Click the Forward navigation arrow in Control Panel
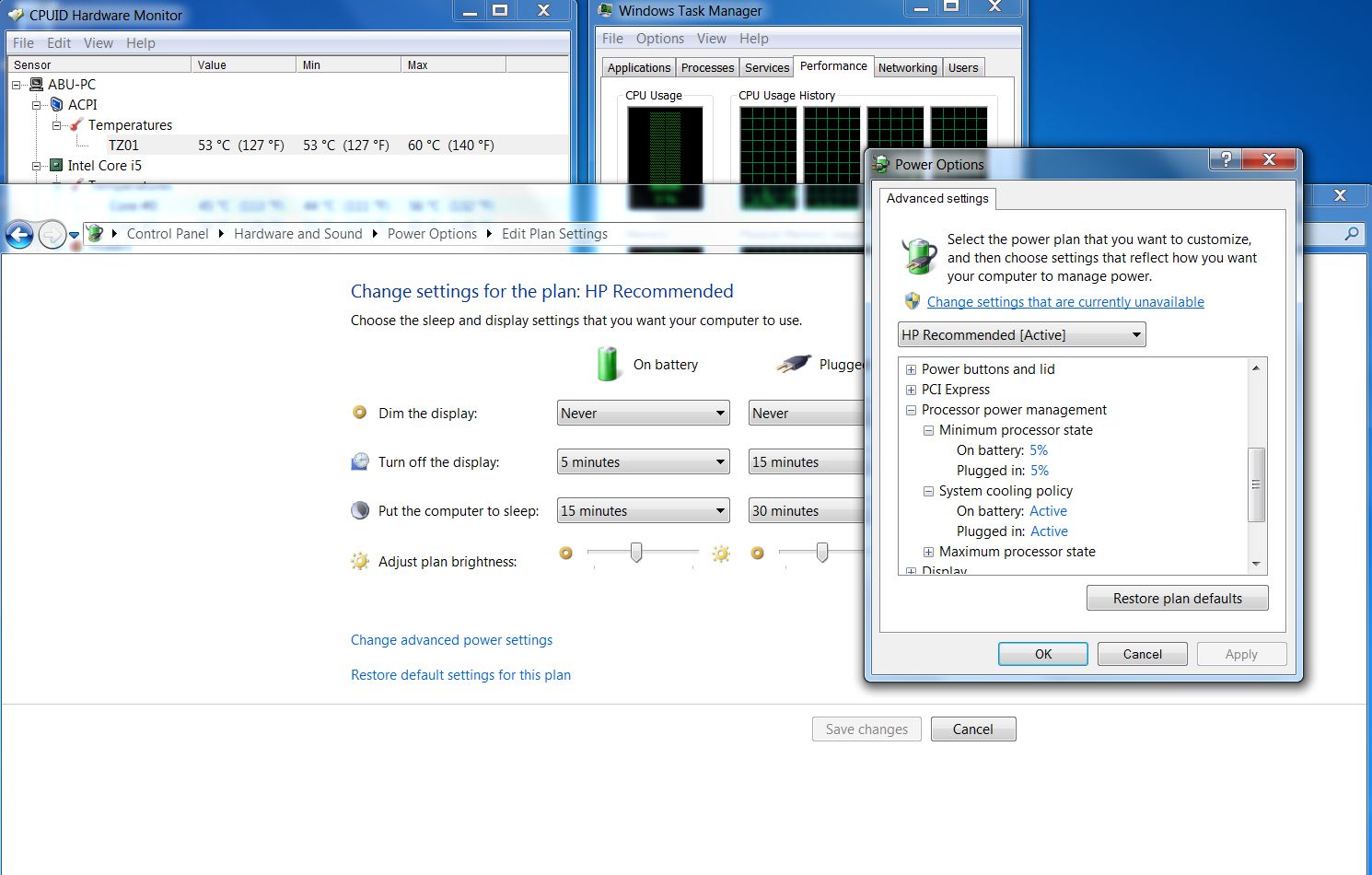Viewport: 1372px width, 875px height. click(x=52, y=235)
